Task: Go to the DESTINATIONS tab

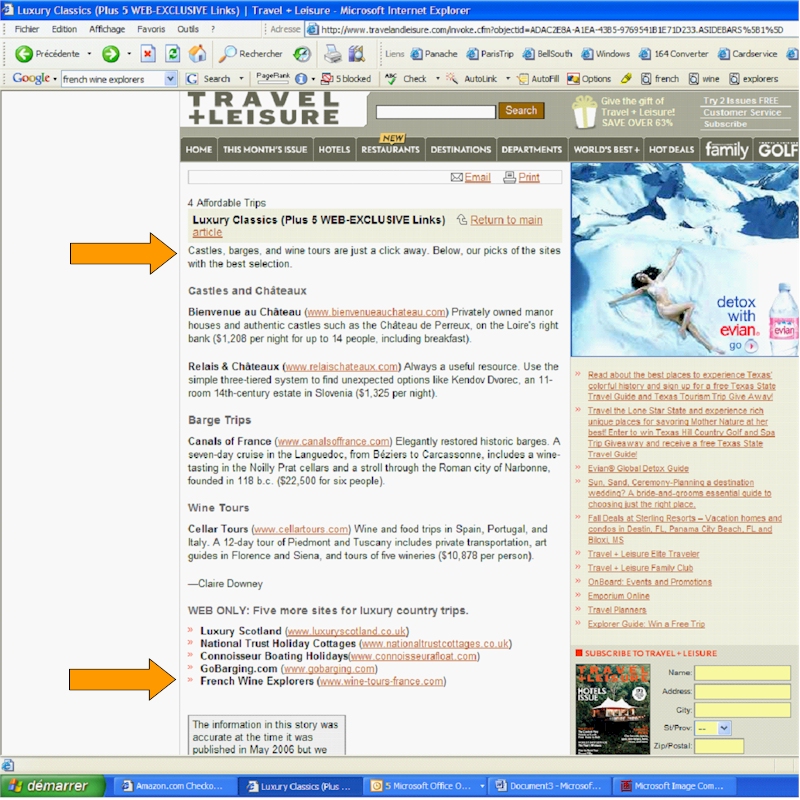Action: coord(461,149)
